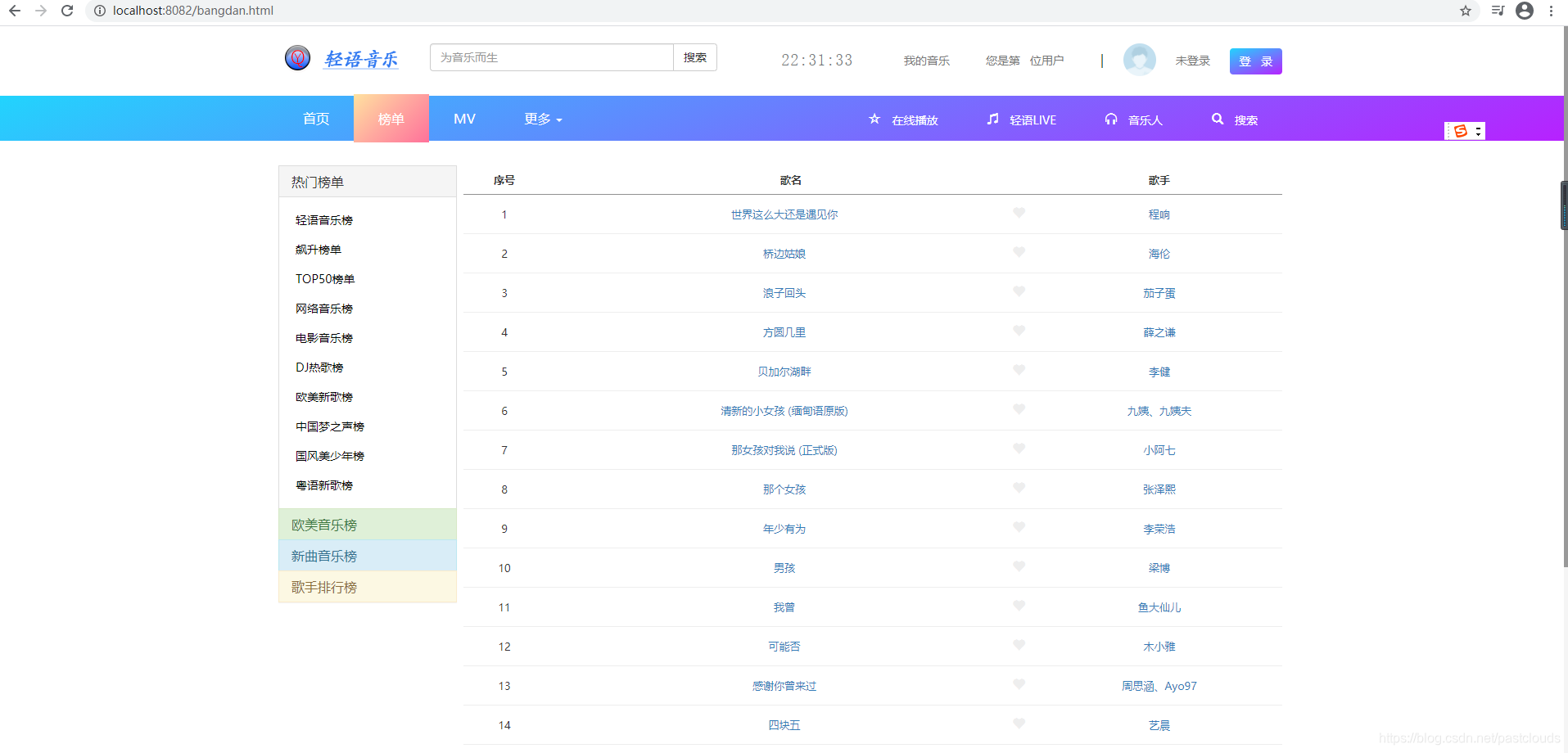
Task: Open the 欧美新歌榜 chart
Action: (324, 397)
